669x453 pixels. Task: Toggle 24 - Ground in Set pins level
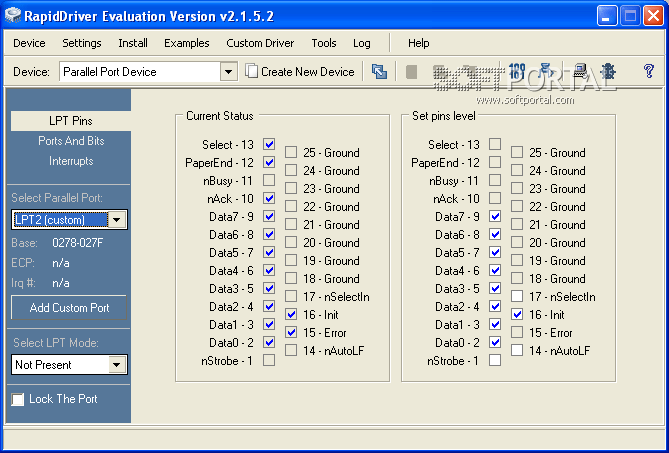[517, 170]
